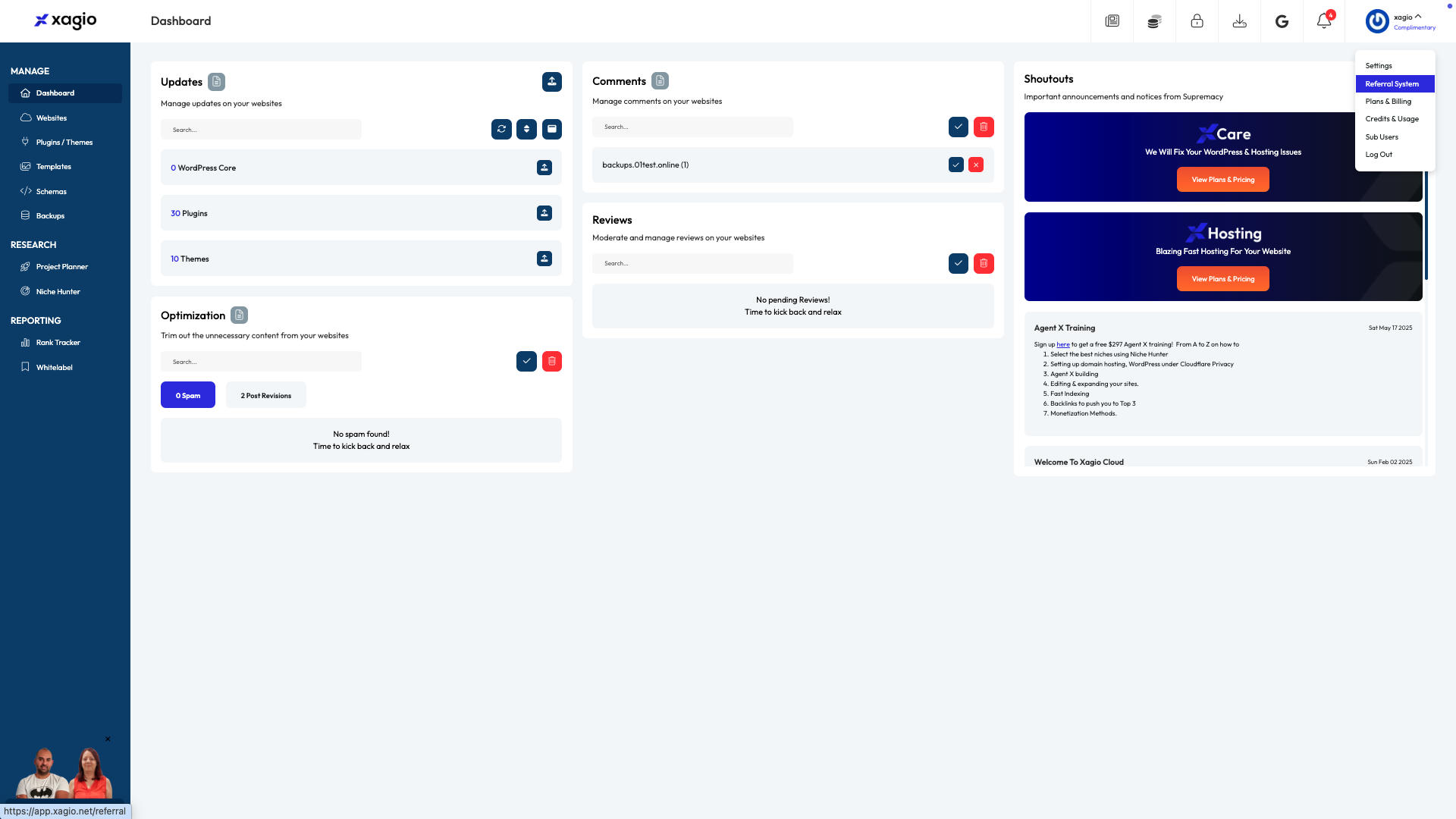The image size is (1456, 819).
Task: Open Project Planner in sidebar
Action: 65,267
